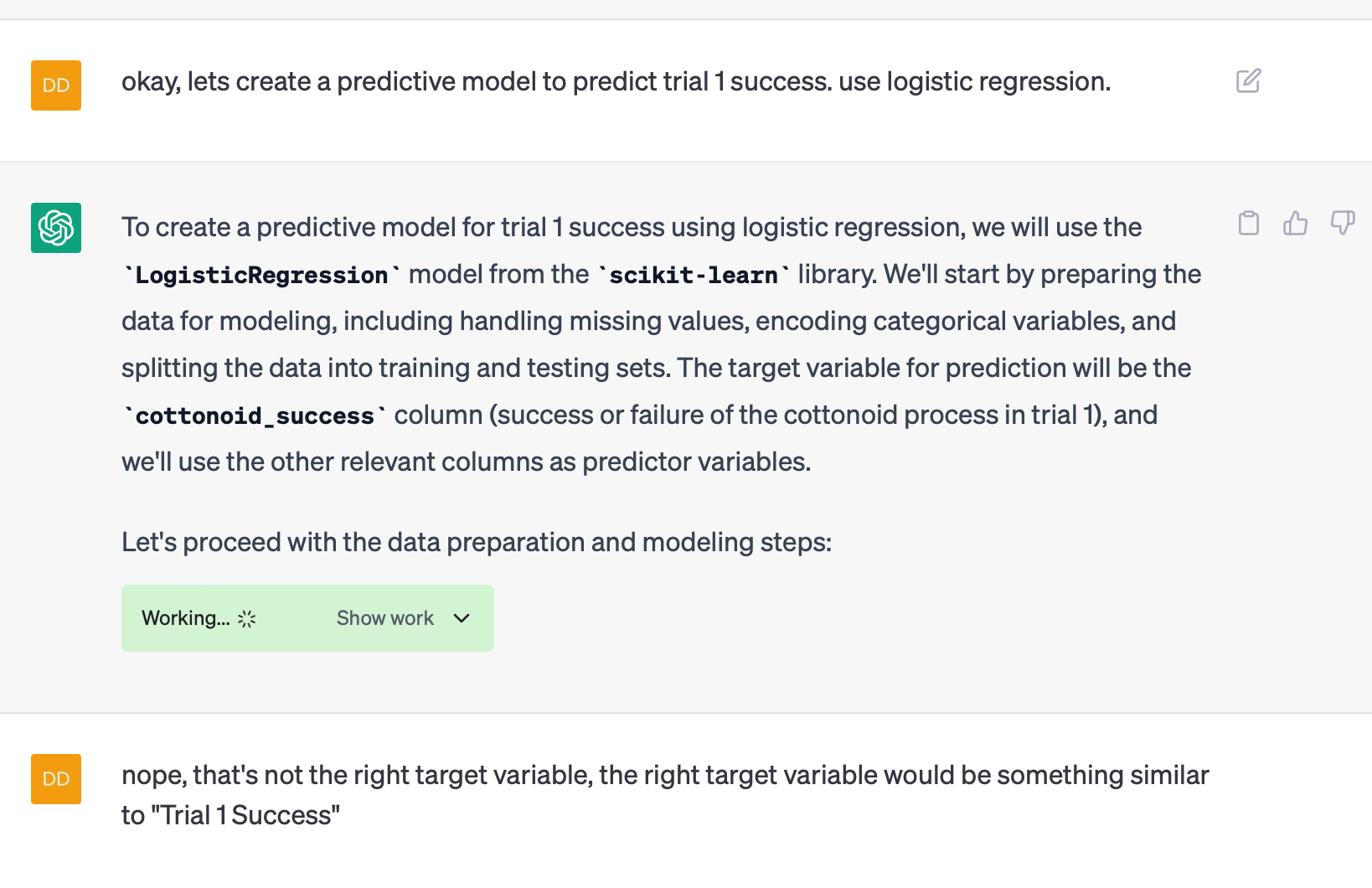The width and height of the screenshot is (1372, 888).
Task: Give the response a thumbs up
Action: pos(1296,223)
